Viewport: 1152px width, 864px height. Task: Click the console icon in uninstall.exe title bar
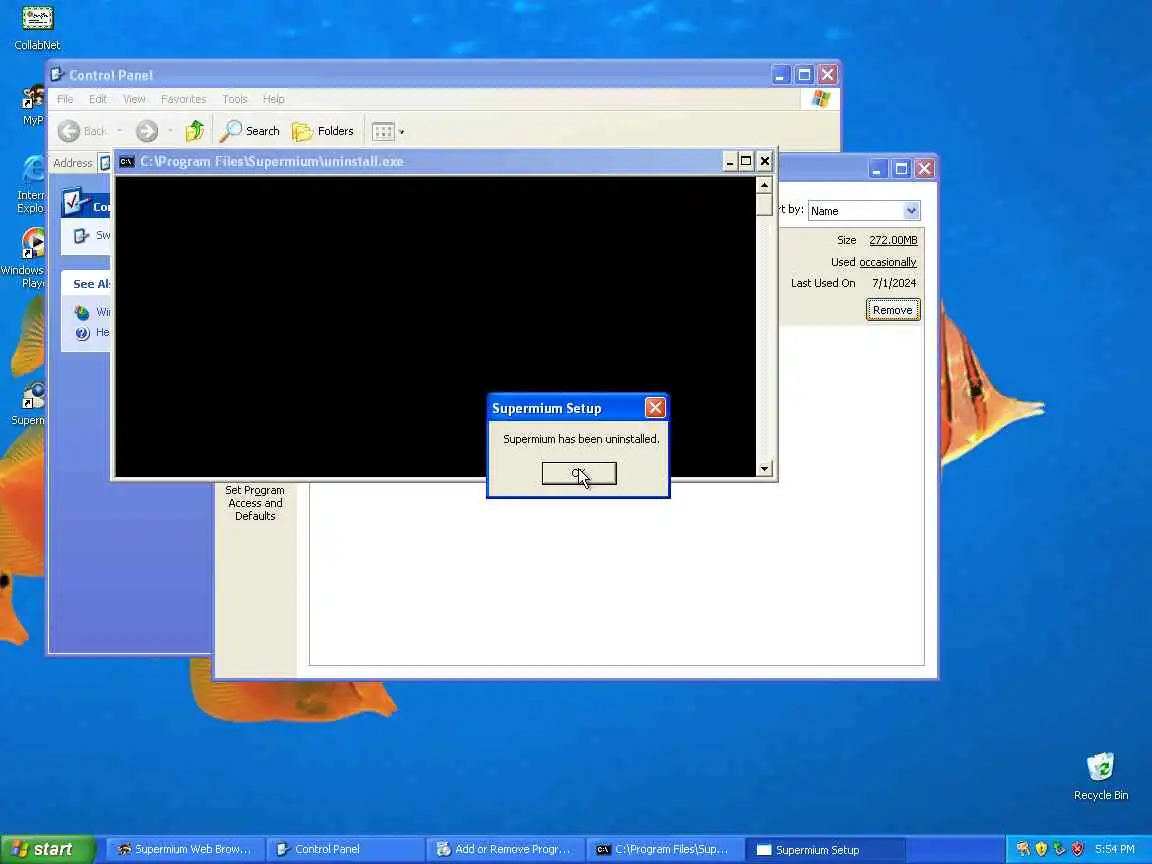tap(126, 162)
